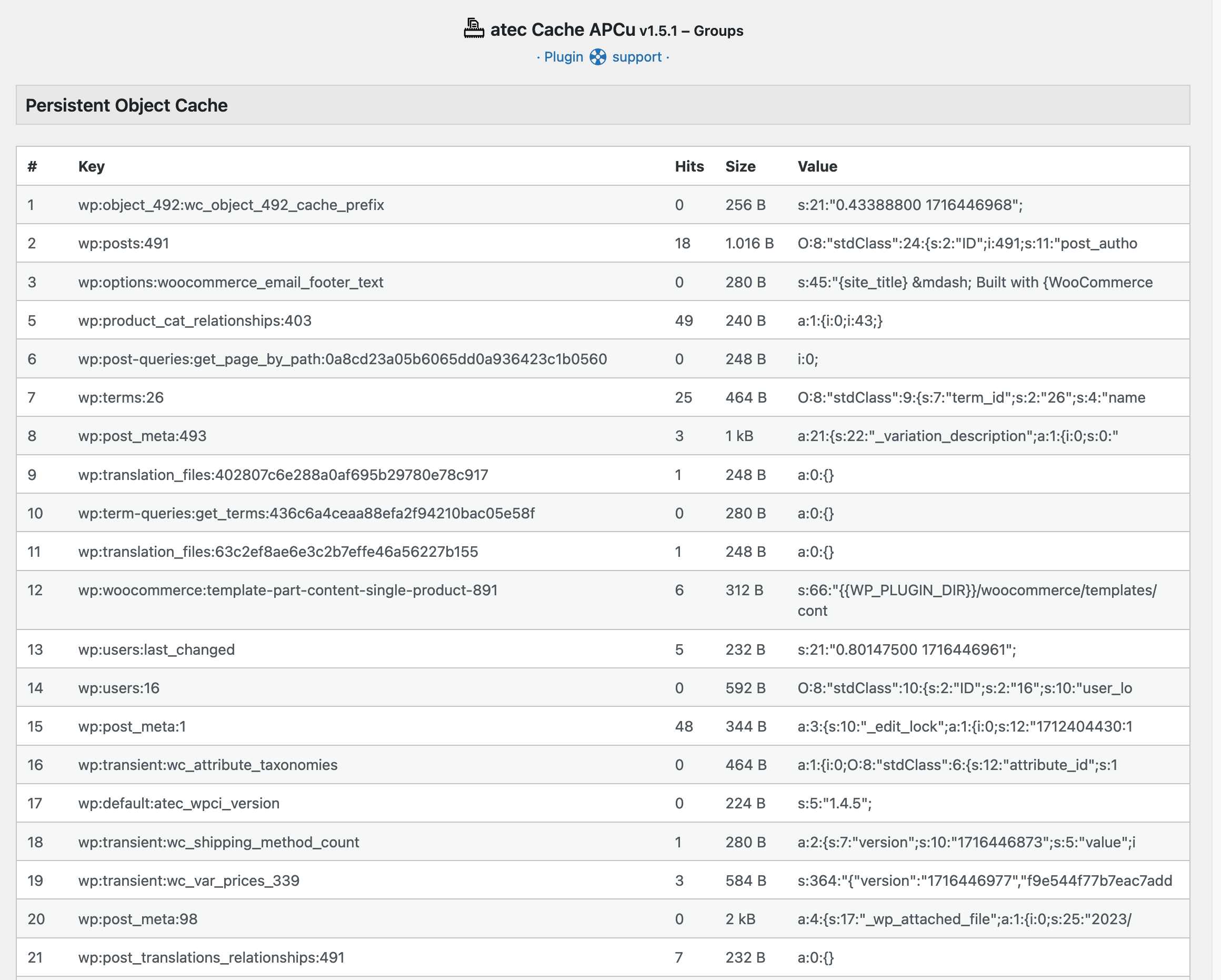The image size is (1221, 980).
Task: Click the 48 hits value for wp:post_meta:1
Action: point(684,727)
